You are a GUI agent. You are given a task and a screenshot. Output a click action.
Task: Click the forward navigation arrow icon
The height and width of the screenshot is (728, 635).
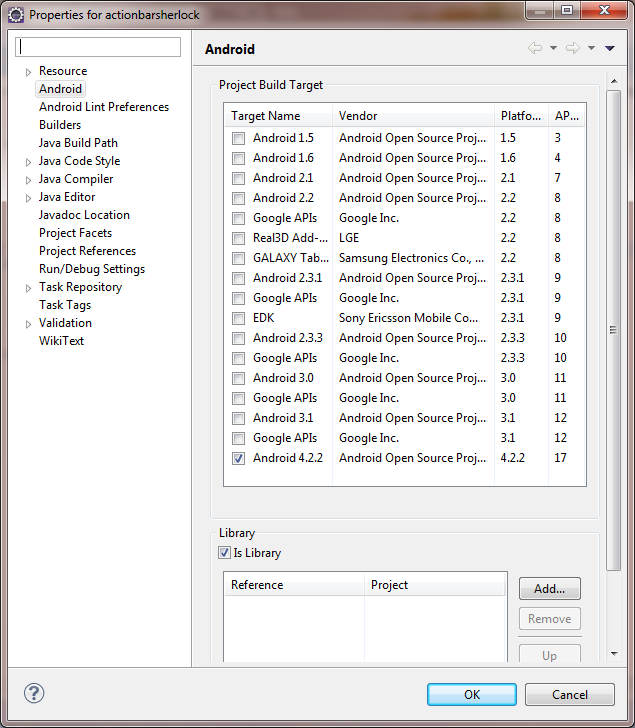pyautogui.click(x=572, y=48)
